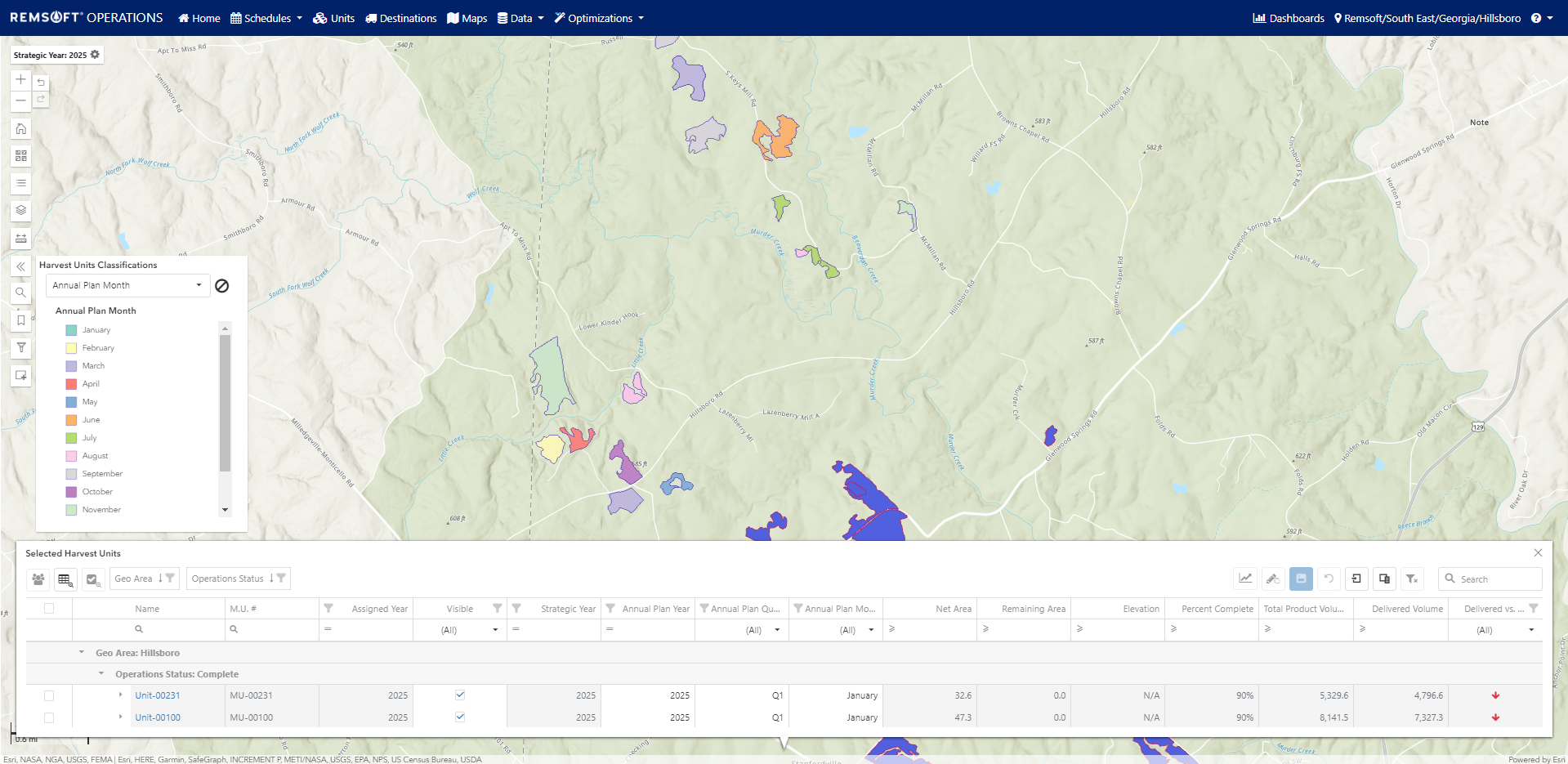Open the Delivered vs filter dropdown
This screenshot has height=764, width=1568.
(x=1531, y=629)
